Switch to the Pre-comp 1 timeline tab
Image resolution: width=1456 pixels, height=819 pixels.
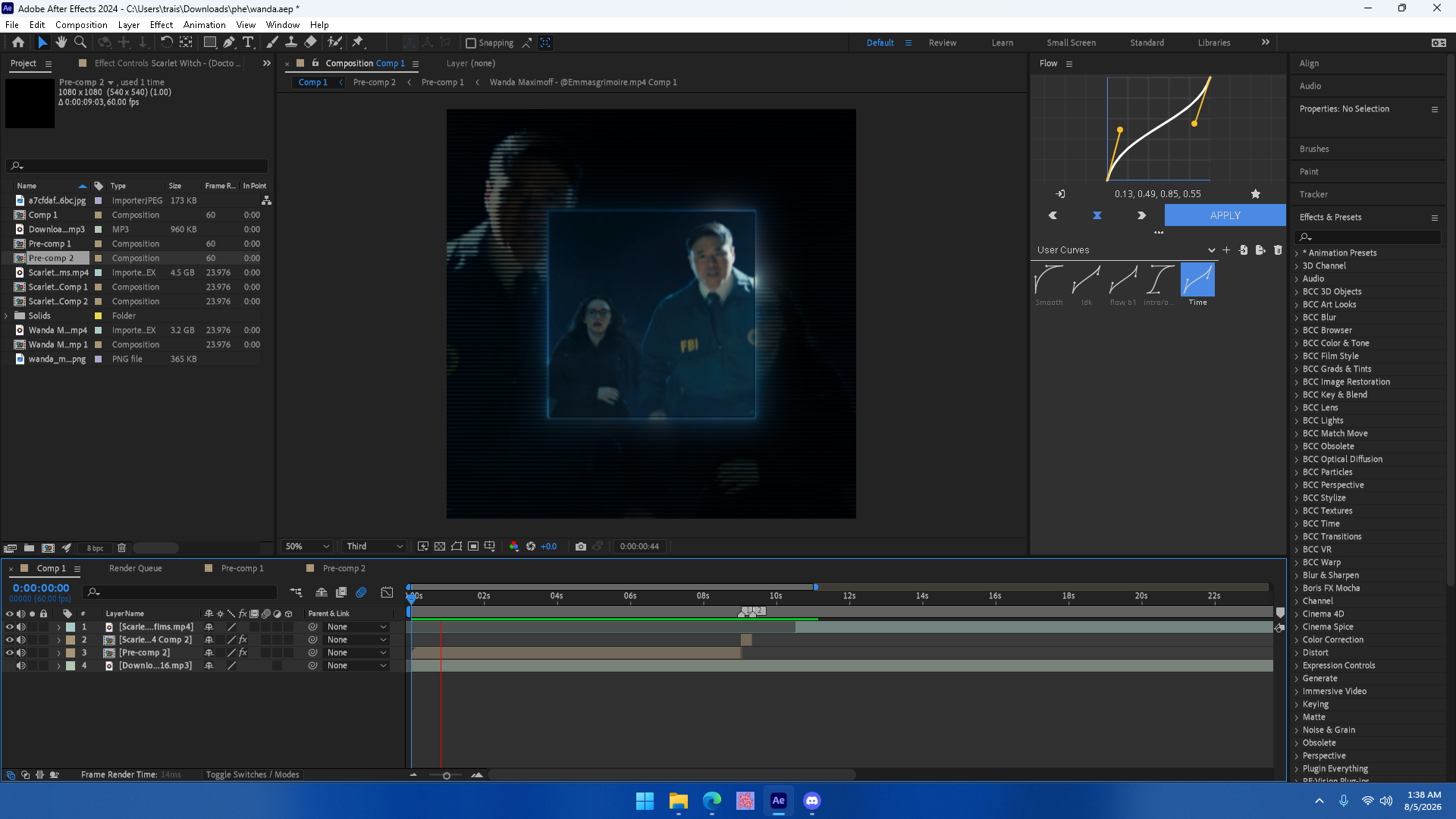pos(242,568)
